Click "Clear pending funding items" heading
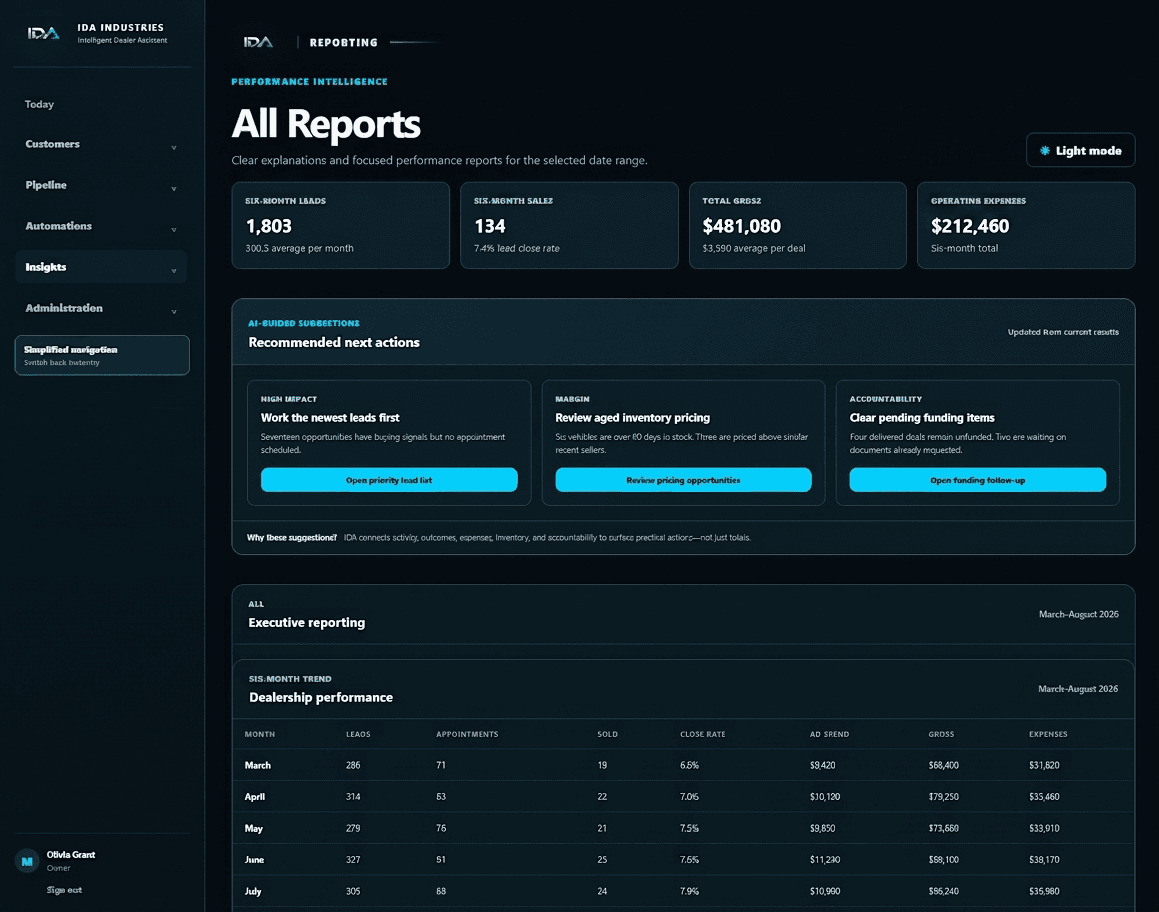 coord(922,418)
